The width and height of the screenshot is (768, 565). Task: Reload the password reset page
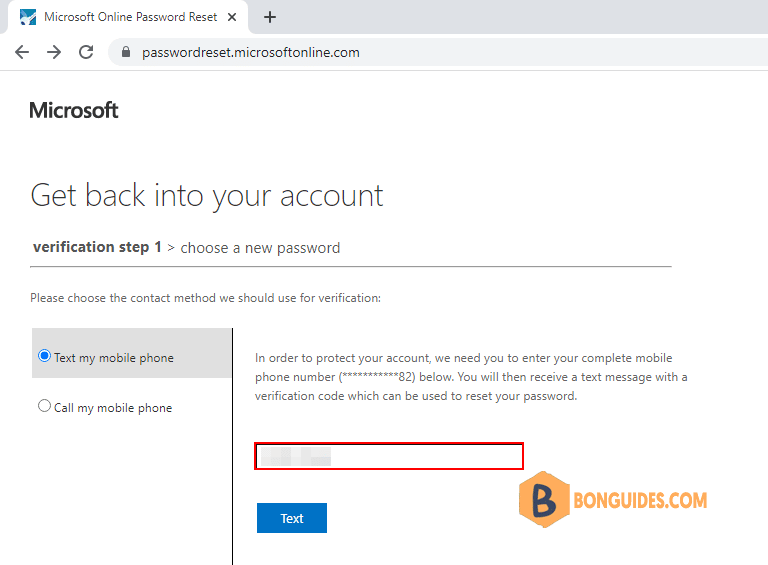[x=86, y=52]
